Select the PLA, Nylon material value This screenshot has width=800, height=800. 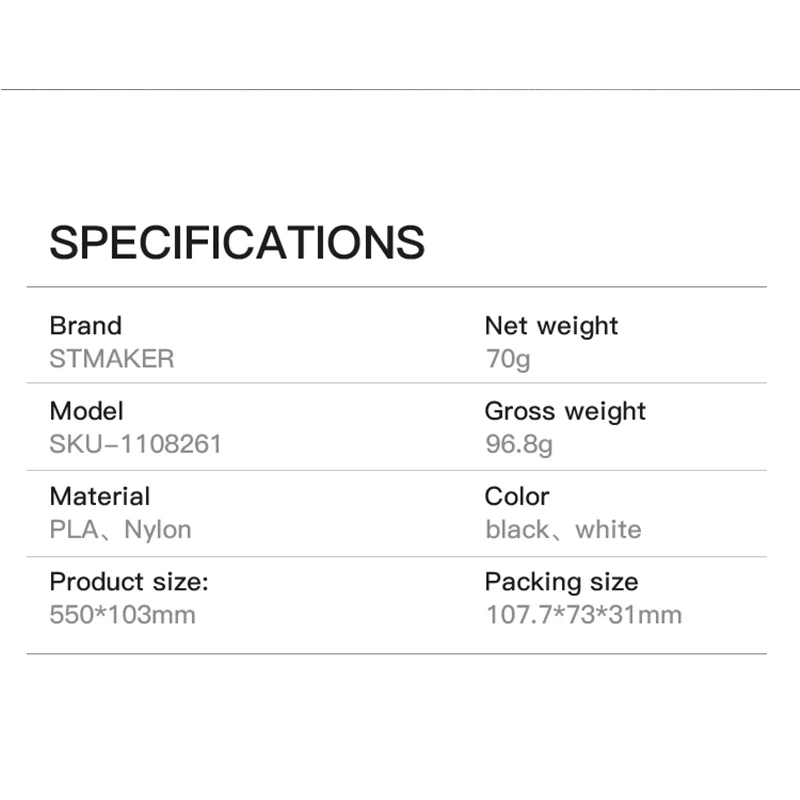click(120, 530)
